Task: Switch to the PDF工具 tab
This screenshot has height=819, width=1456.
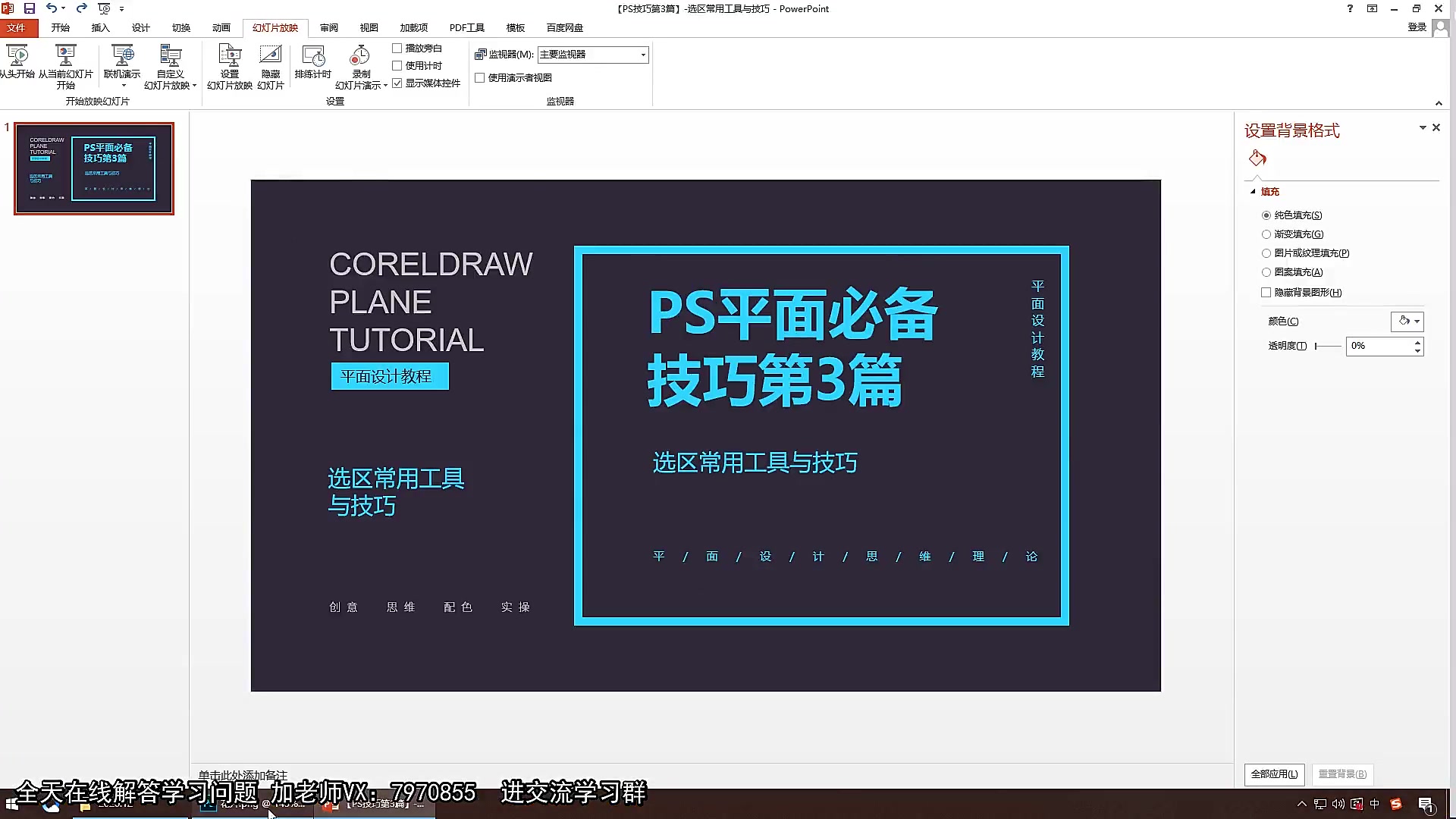Action: pyautogui.click(x=467, y=27)
